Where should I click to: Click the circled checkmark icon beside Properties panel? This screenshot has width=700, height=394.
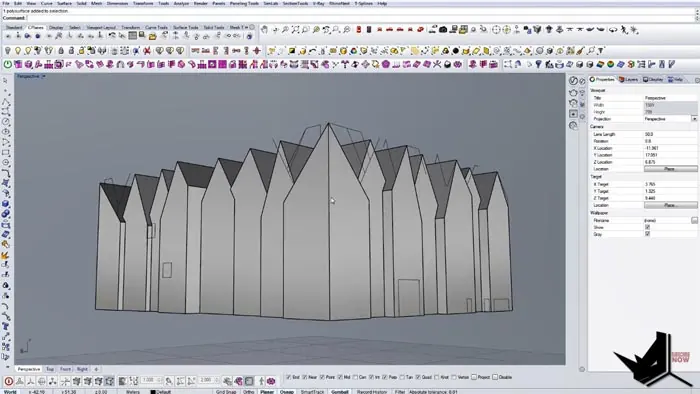(x=574, y=81)
